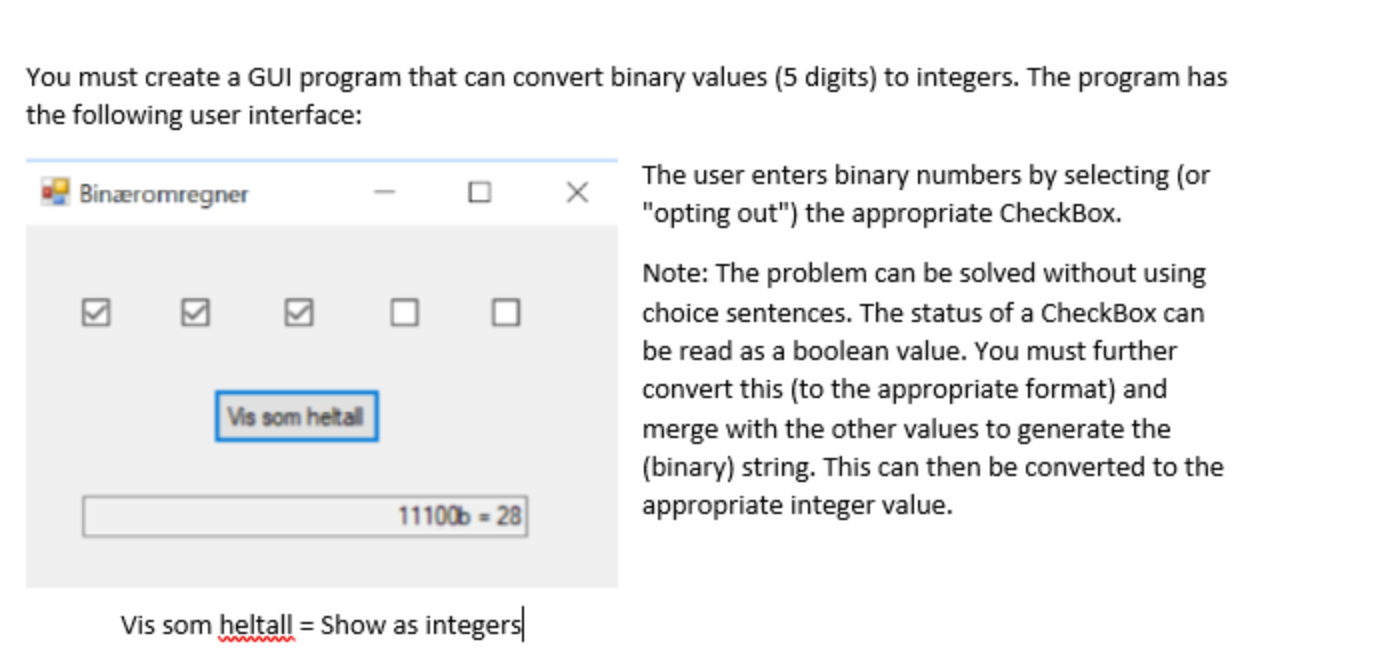Screen dimensions: 1373x671
Task: Maximize the Binæromregner window
Action: click(x=478, y=192)
